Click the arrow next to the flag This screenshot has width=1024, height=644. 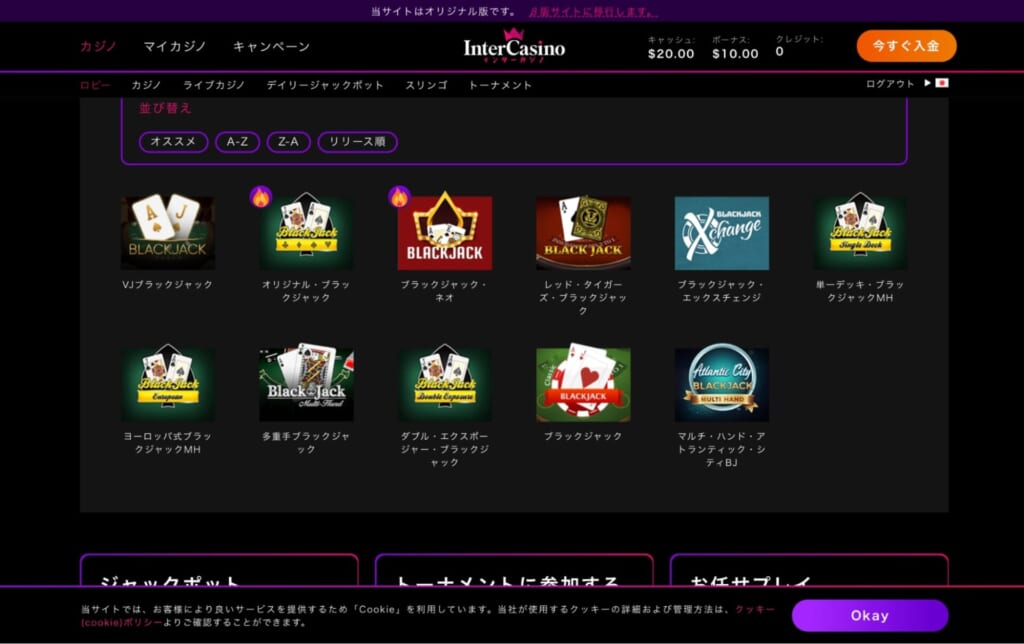[927, 83]
